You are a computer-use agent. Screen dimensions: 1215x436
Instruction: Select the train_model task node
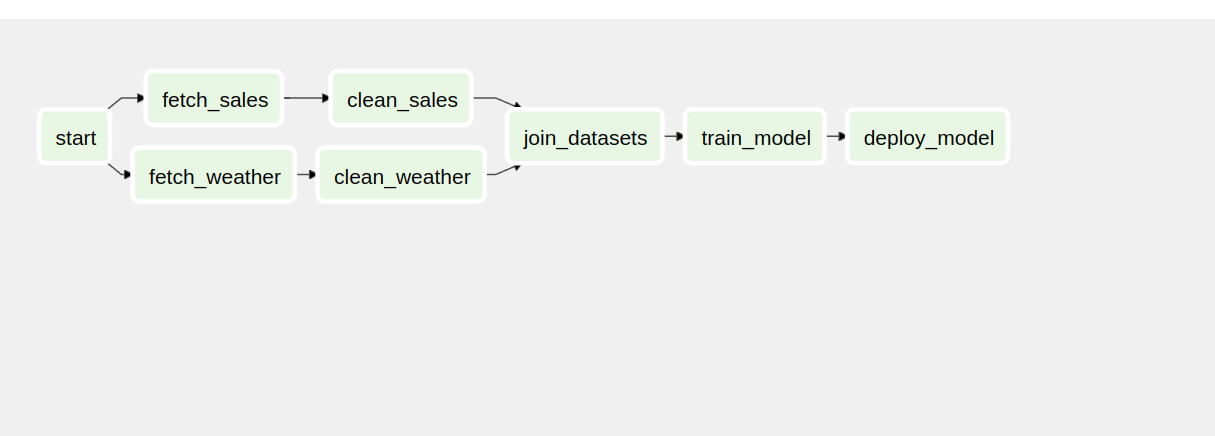click(755, 137)
